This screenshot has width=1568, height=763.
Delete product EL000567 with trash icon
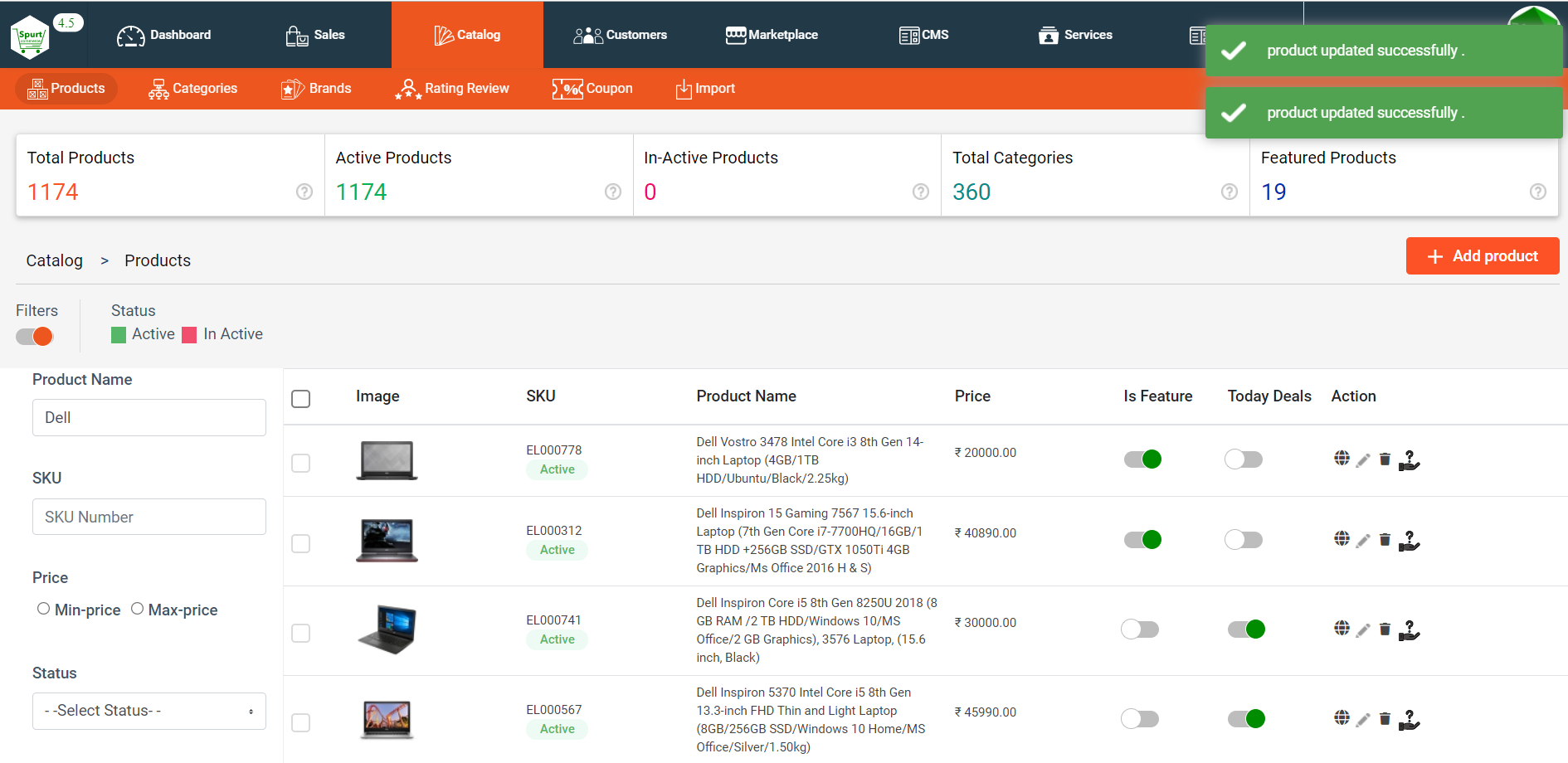click(x=1385, y=718)
